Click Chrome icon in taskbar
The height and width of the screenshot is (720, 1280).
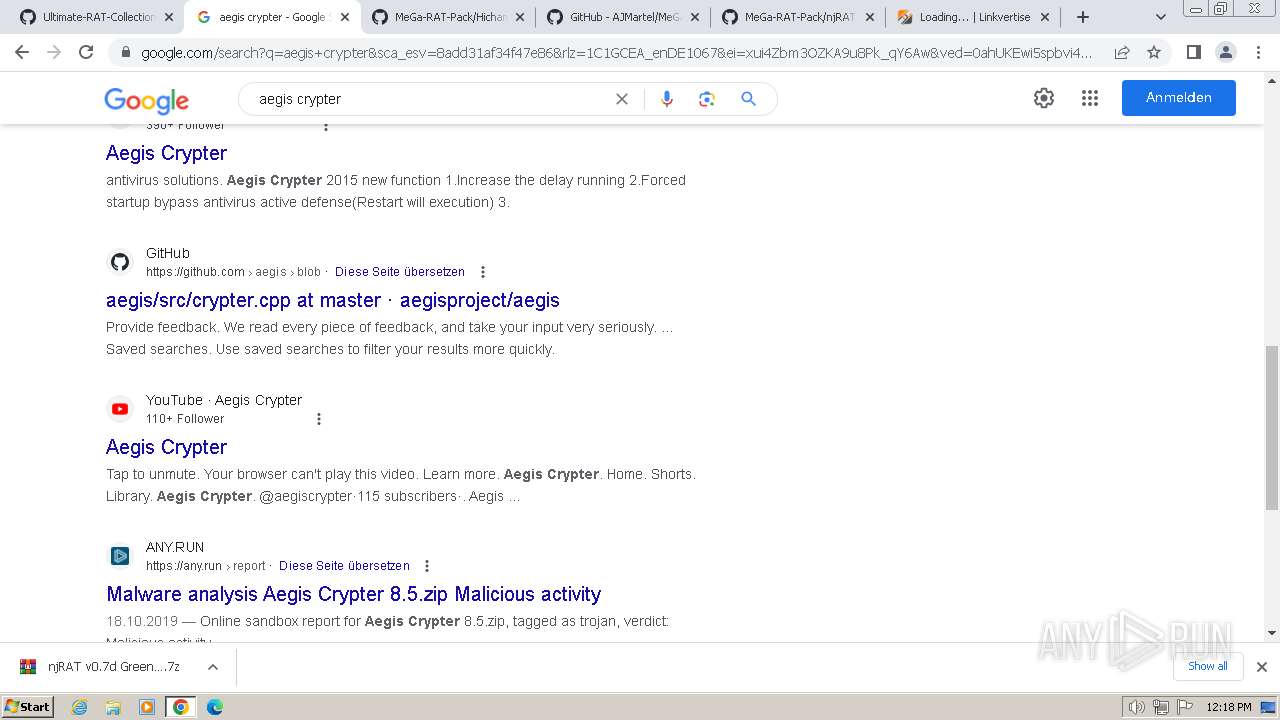click(180, 707)
